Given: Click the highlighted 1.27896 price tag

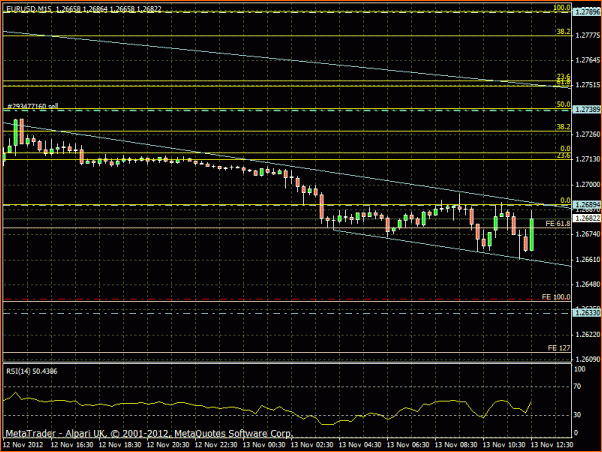Looking at the screenshot, I should click(587, 12).
